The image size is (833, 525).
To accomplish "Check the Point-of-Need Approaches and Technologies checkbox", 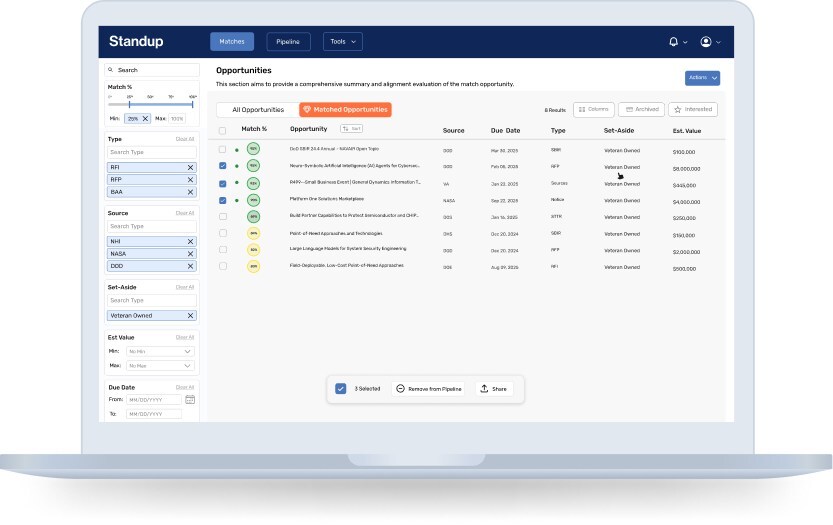I will [x=223, y=233].
